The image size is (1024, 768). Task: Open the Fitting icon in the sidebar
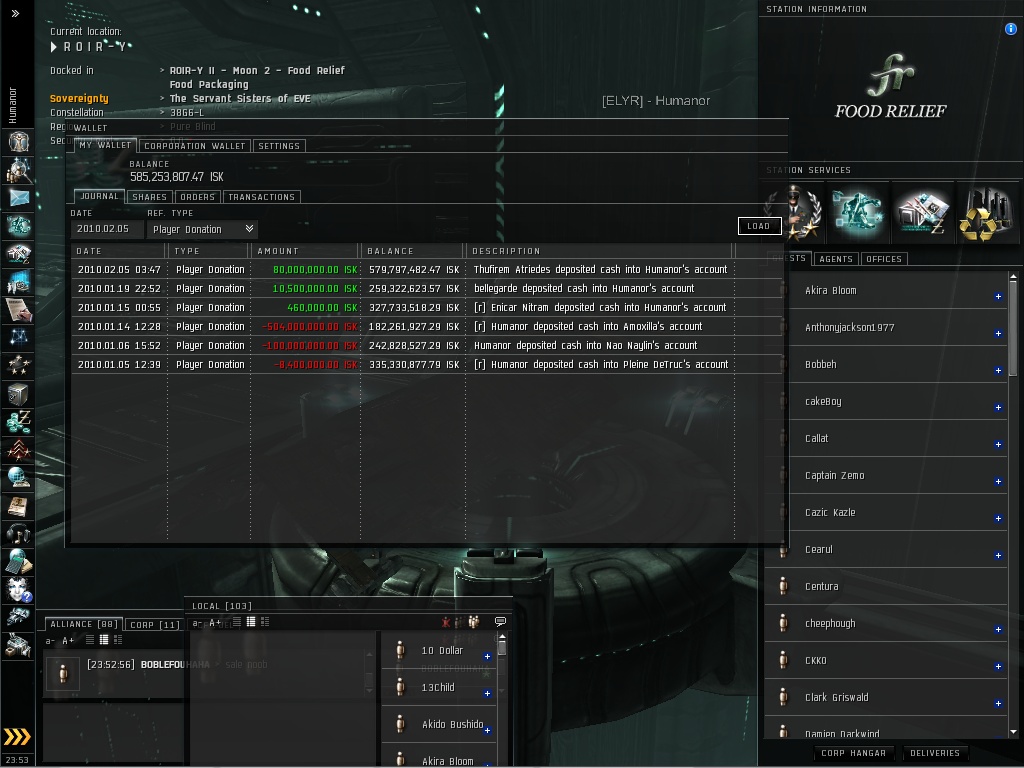pos(18,225)
